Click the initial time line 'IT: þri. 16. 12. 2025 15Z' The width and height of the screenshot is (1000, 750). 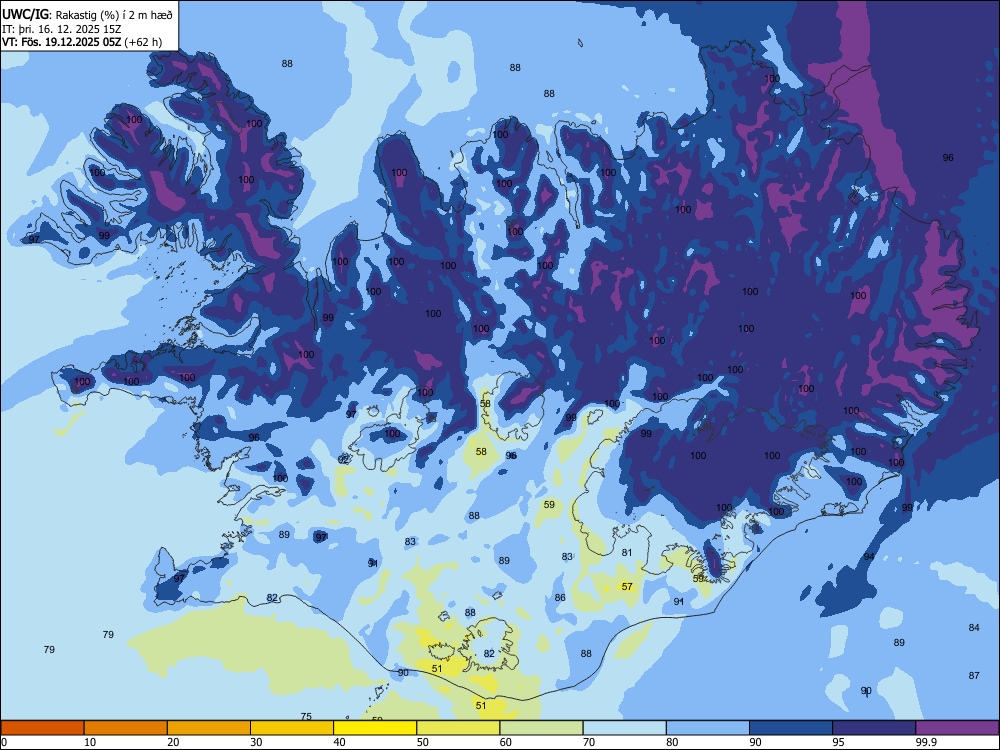62,29
